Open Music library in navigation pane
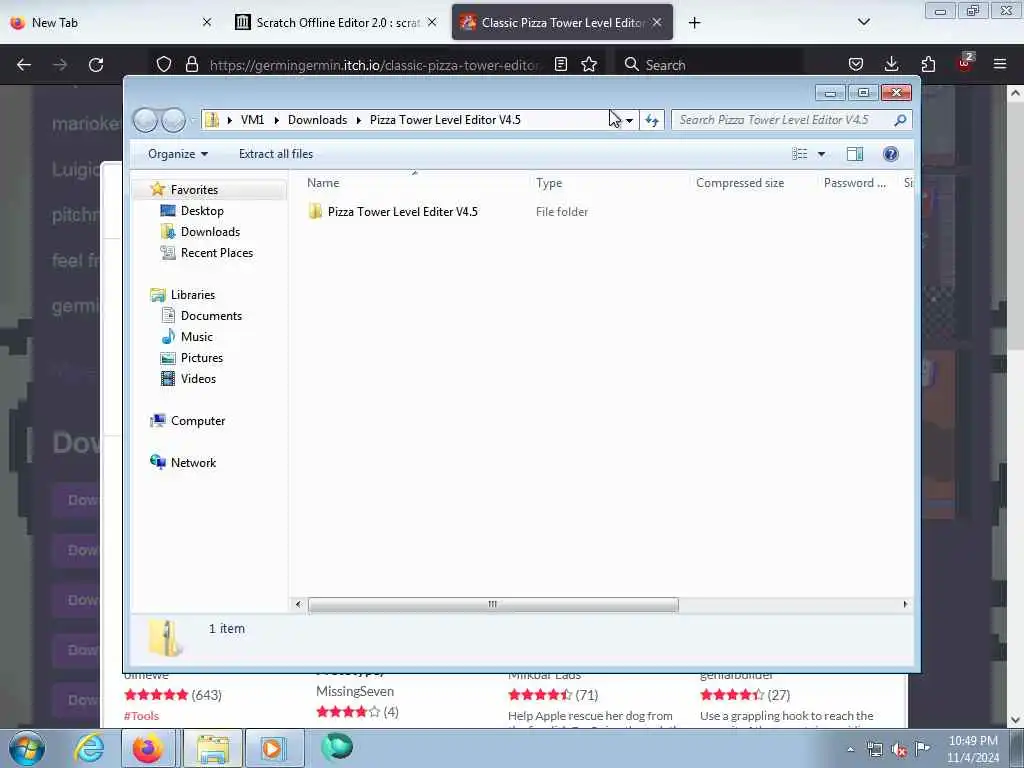 197,337
